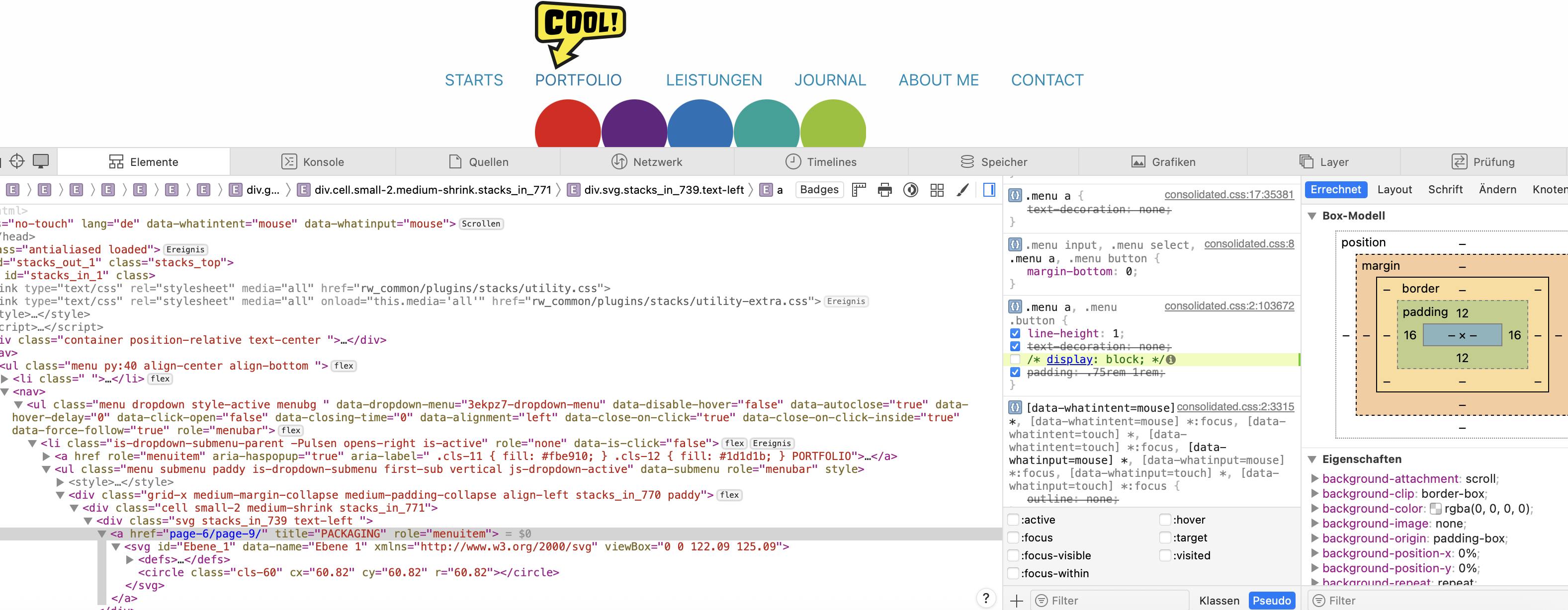The height and width of the screenshot is (610, 1568).
Task: Enable the commented display: block property
Action: pyautogui.click(x=1015, y=360)
